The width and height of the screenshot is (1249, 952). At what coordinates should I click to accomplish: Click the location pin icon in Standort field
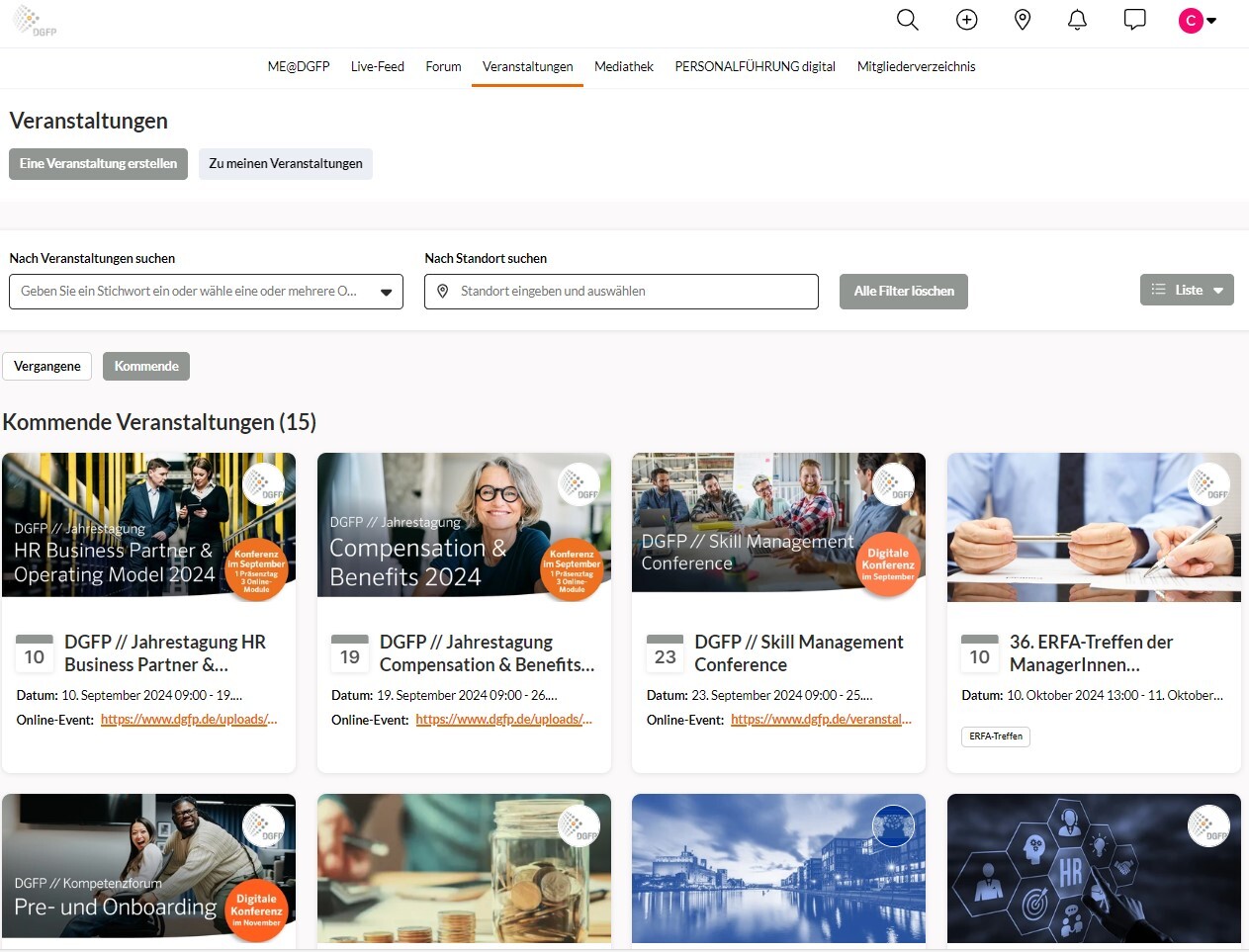pyautogui.click(x=443, y=291)
